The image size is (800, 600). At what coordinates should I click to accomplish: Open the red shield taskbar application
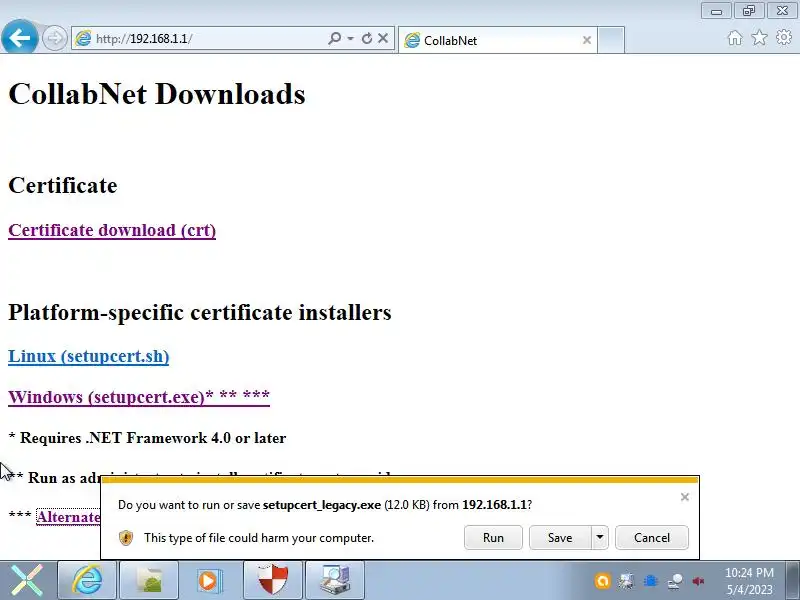(x=273, y=580)
